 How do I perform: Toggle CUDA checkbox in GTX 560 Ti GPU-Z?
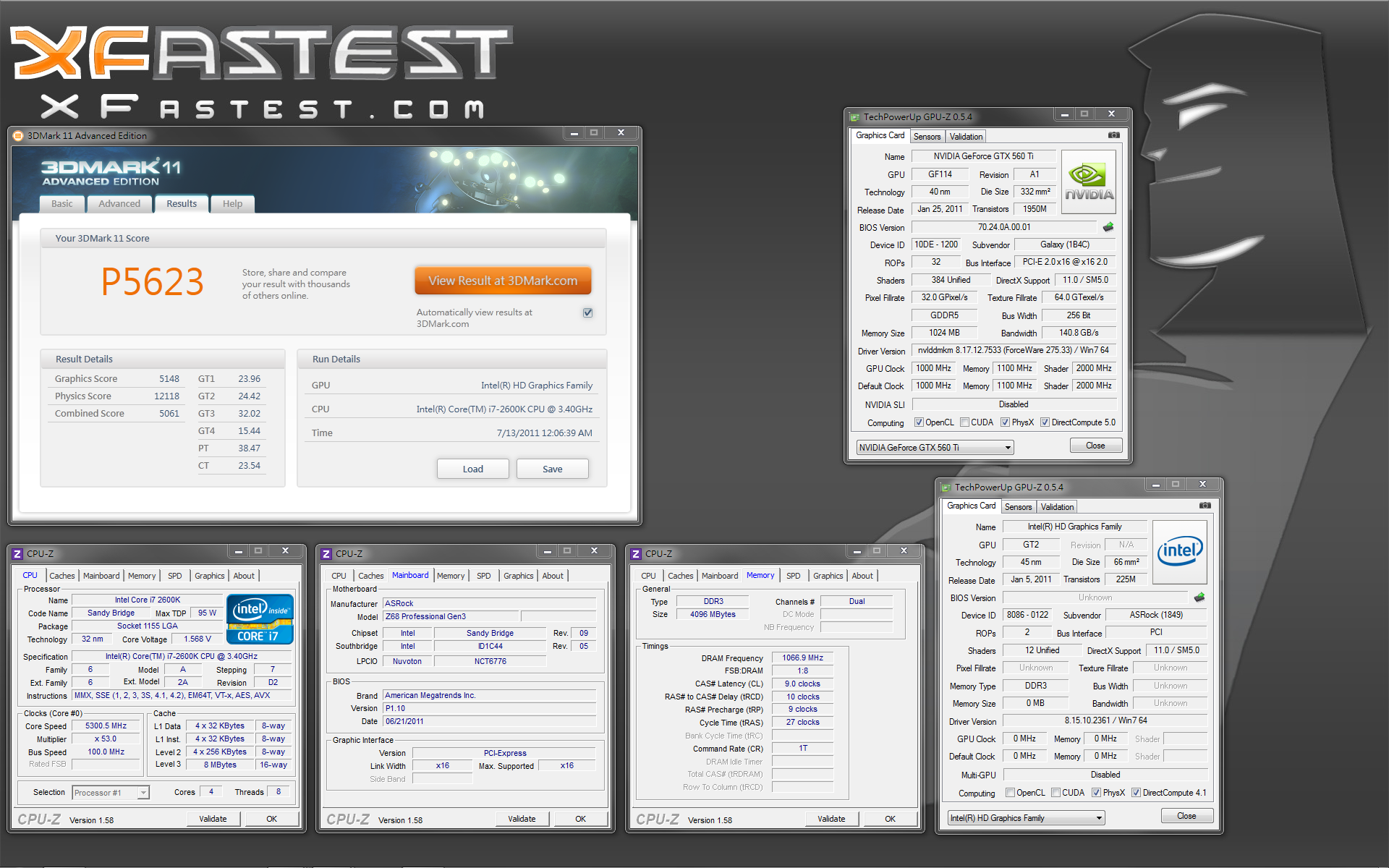pyautogui.click(x=964, y=422)
